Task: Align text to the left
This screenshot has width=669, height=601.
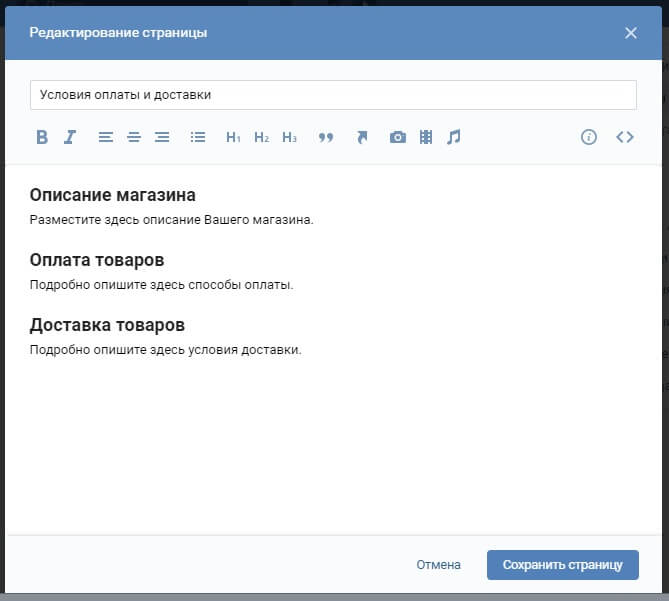Action: click(106, 138)
